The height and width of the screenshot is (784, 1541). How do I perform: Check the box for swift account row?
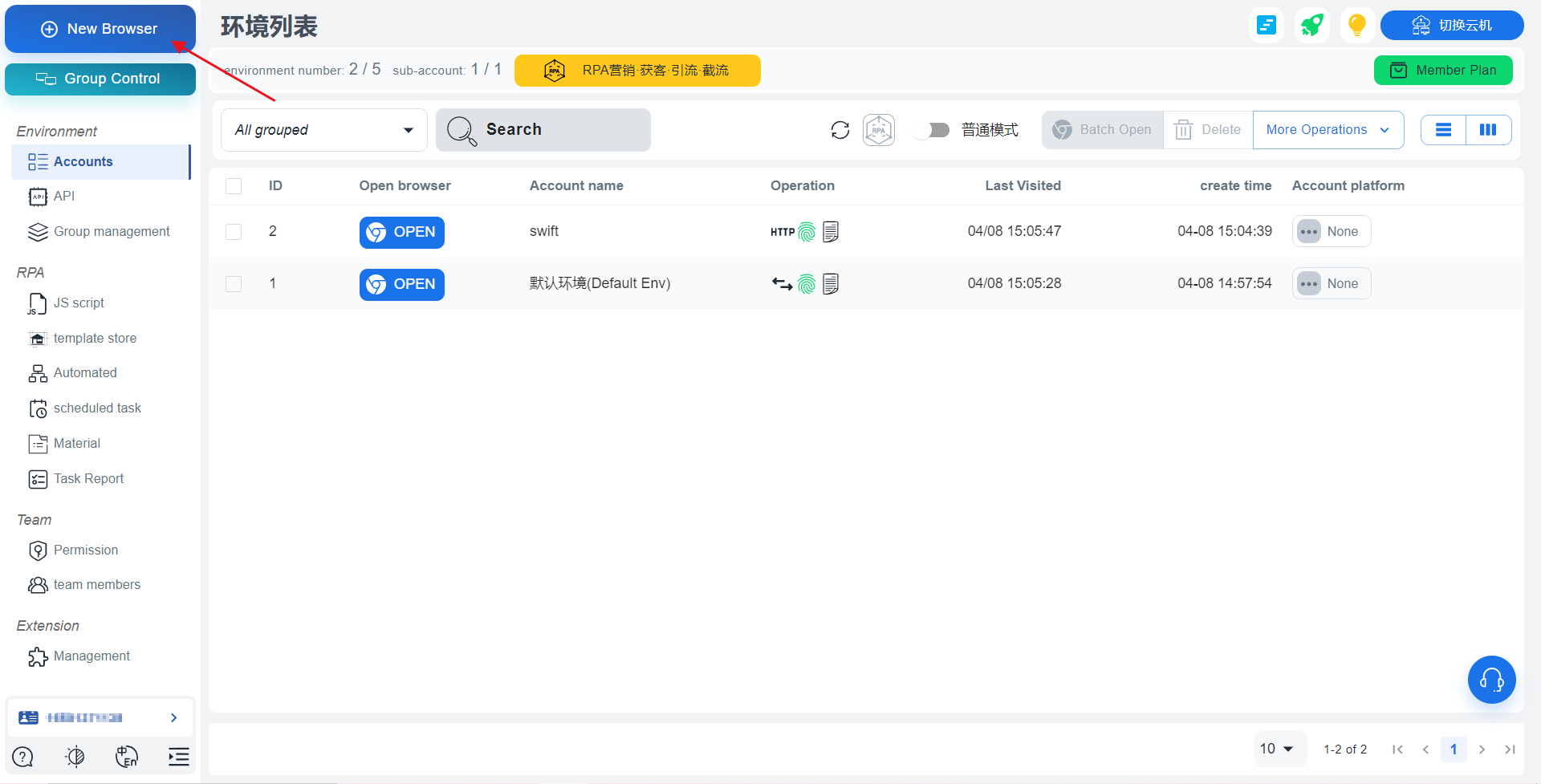pos(234,232)
